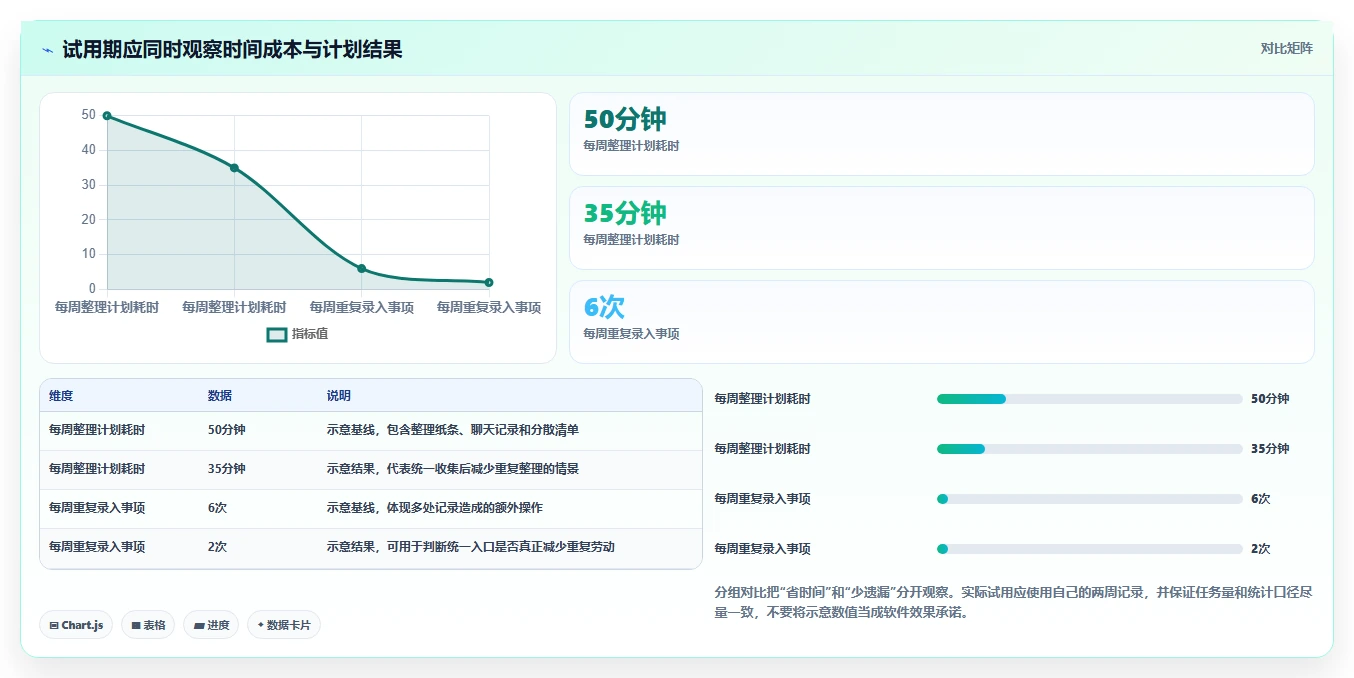Click the progress bar in the 50分钟 row
This screenshot has height=678, width=1354.
[1090, 399]
